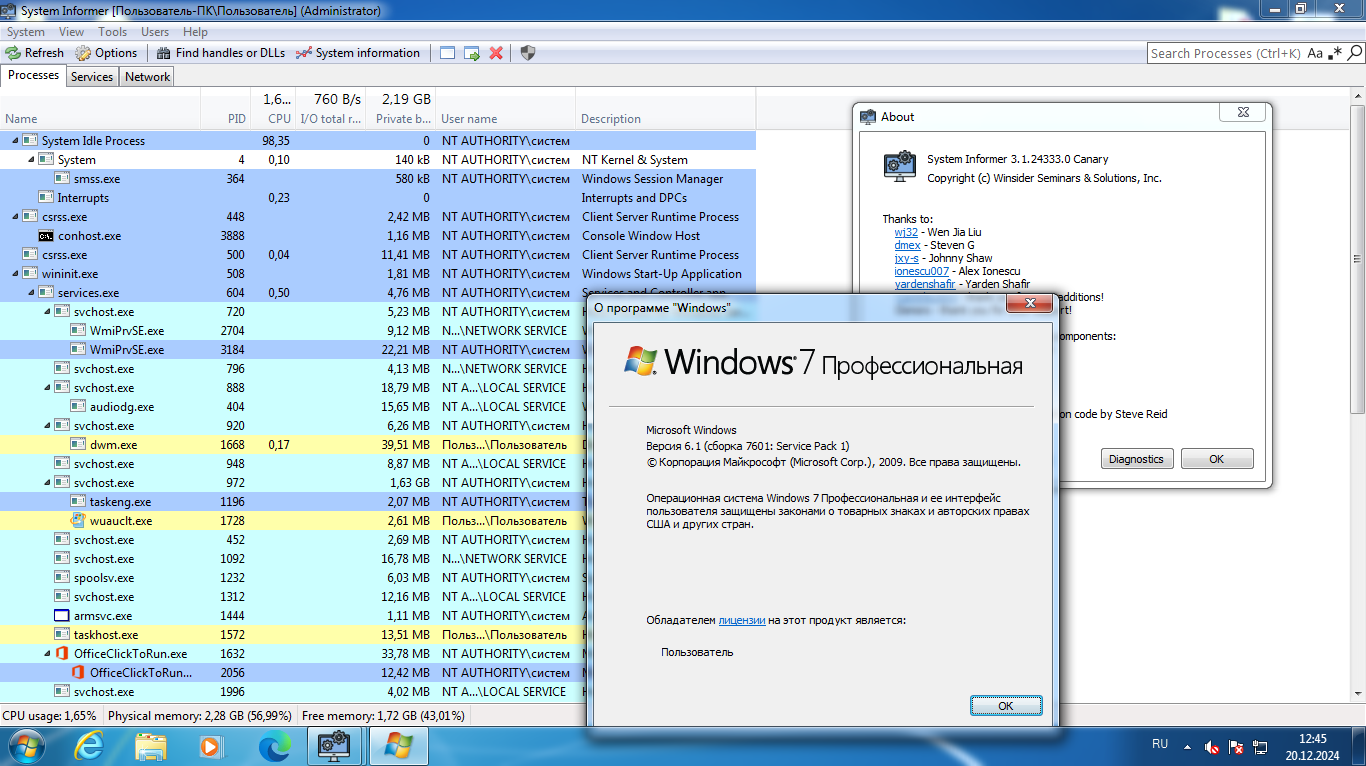Image resolution: width=1366 pixels, height=766 pixels.
Task: Open the View menu
Action: 71,32
